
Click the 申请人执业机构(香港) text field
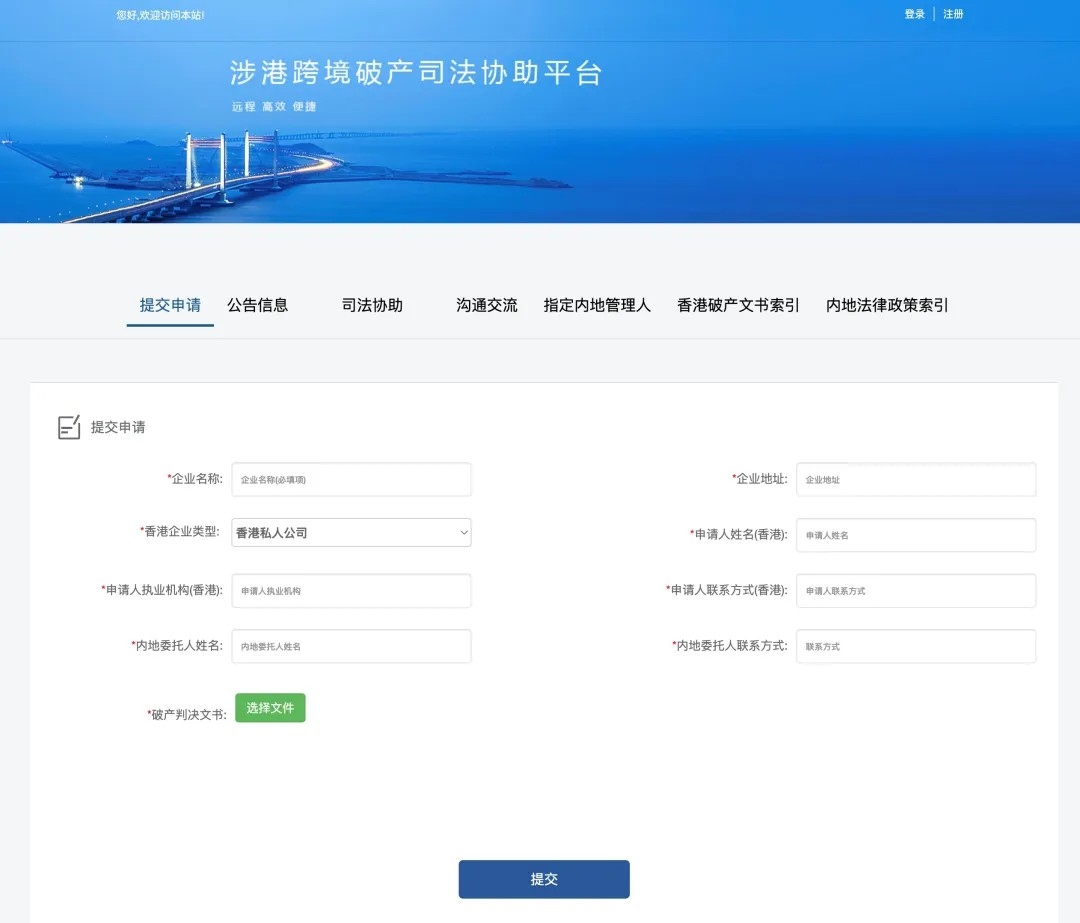pos(351,591)
